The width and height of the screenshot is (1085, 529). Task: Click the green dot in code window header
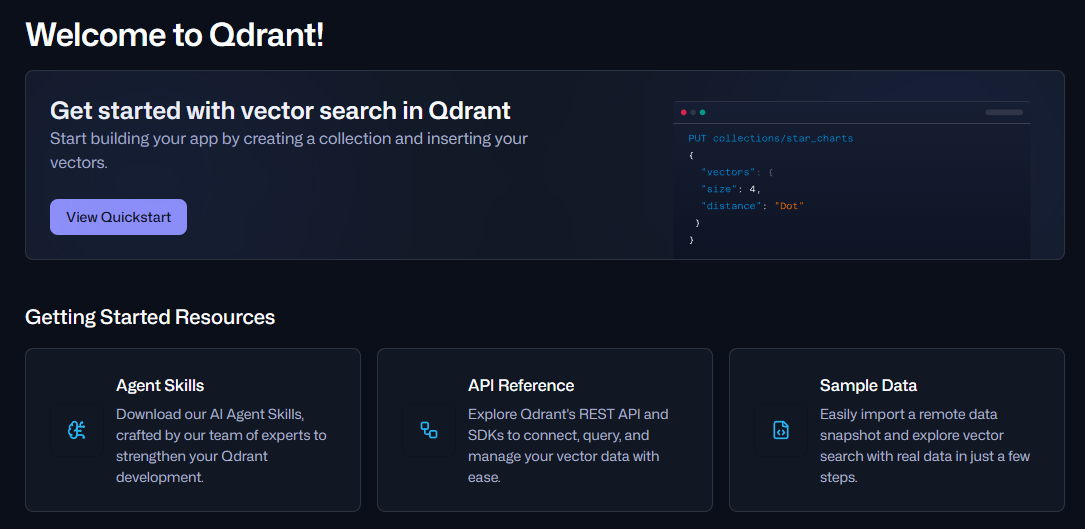(702, 112)
